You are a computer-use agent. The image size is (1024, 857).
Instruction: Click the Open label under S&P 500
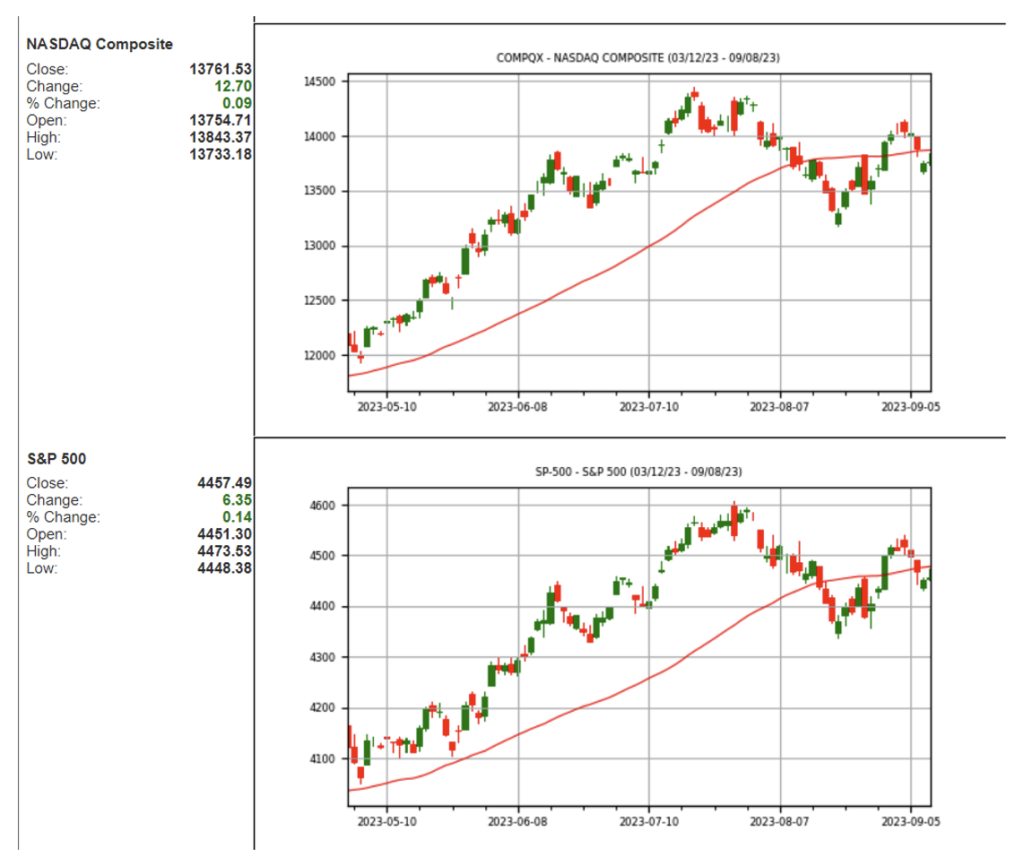(46, 534)
